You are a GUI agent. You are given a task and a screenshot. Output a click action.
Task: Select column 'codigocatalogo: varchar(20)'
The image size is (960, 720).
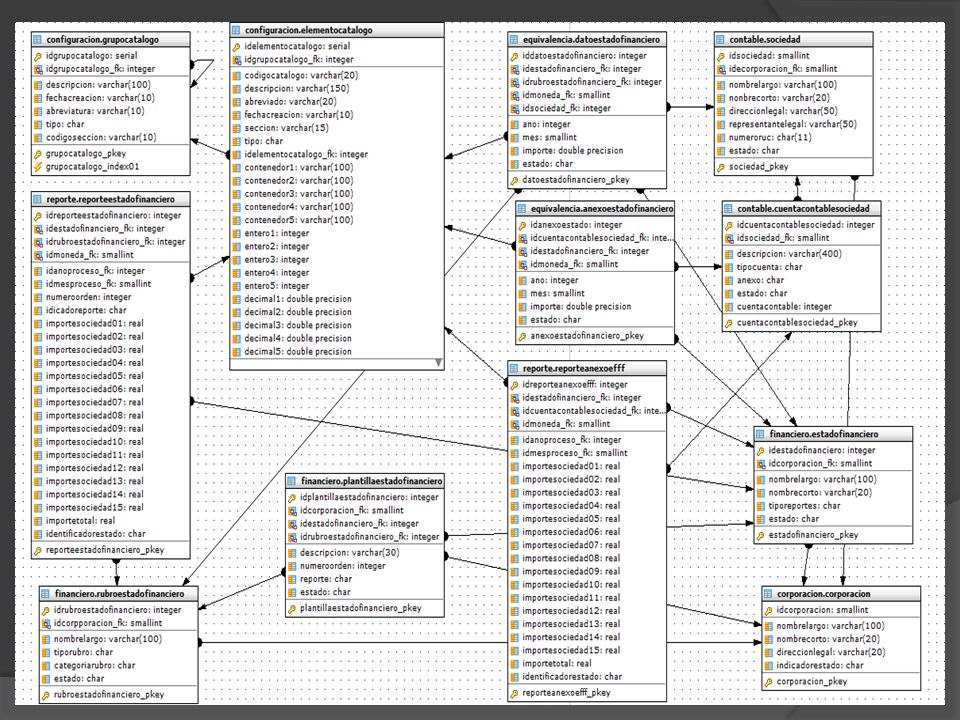(301, 76)
